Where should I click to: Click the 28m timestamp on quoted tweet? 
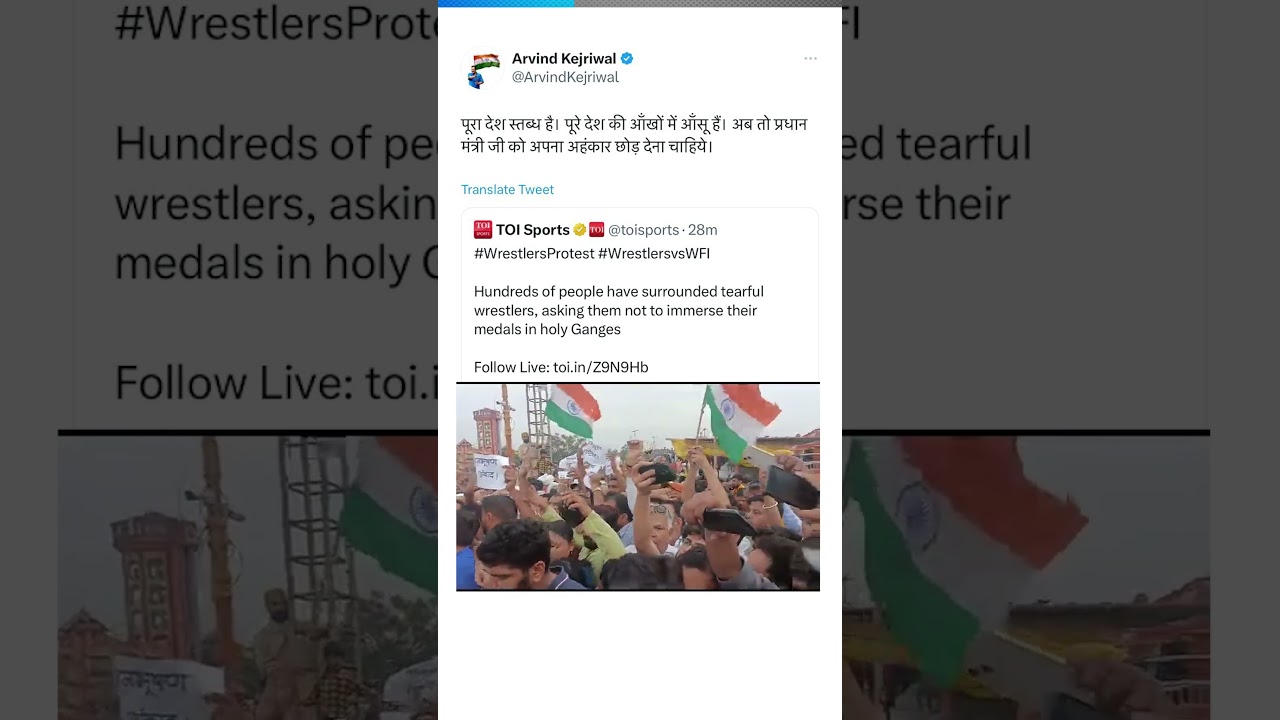(x=703, y=230)
